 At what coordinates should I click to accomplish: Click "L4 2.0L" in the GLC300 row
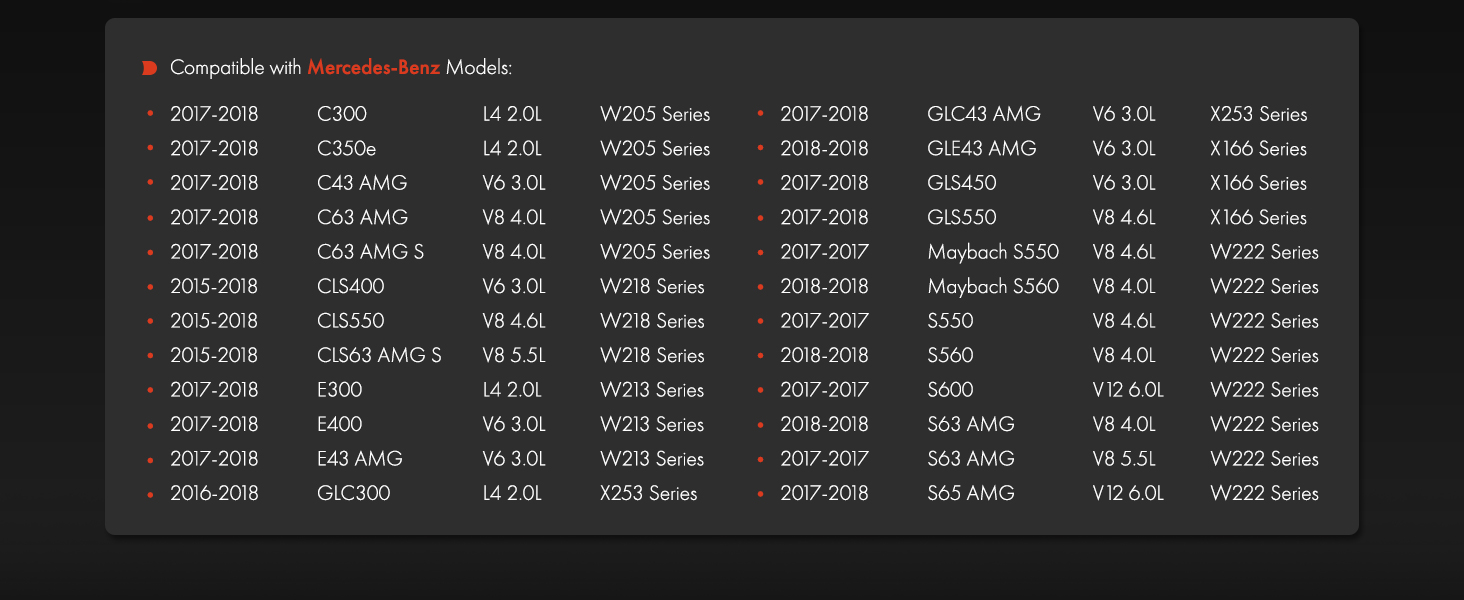[x=512, y=494]
